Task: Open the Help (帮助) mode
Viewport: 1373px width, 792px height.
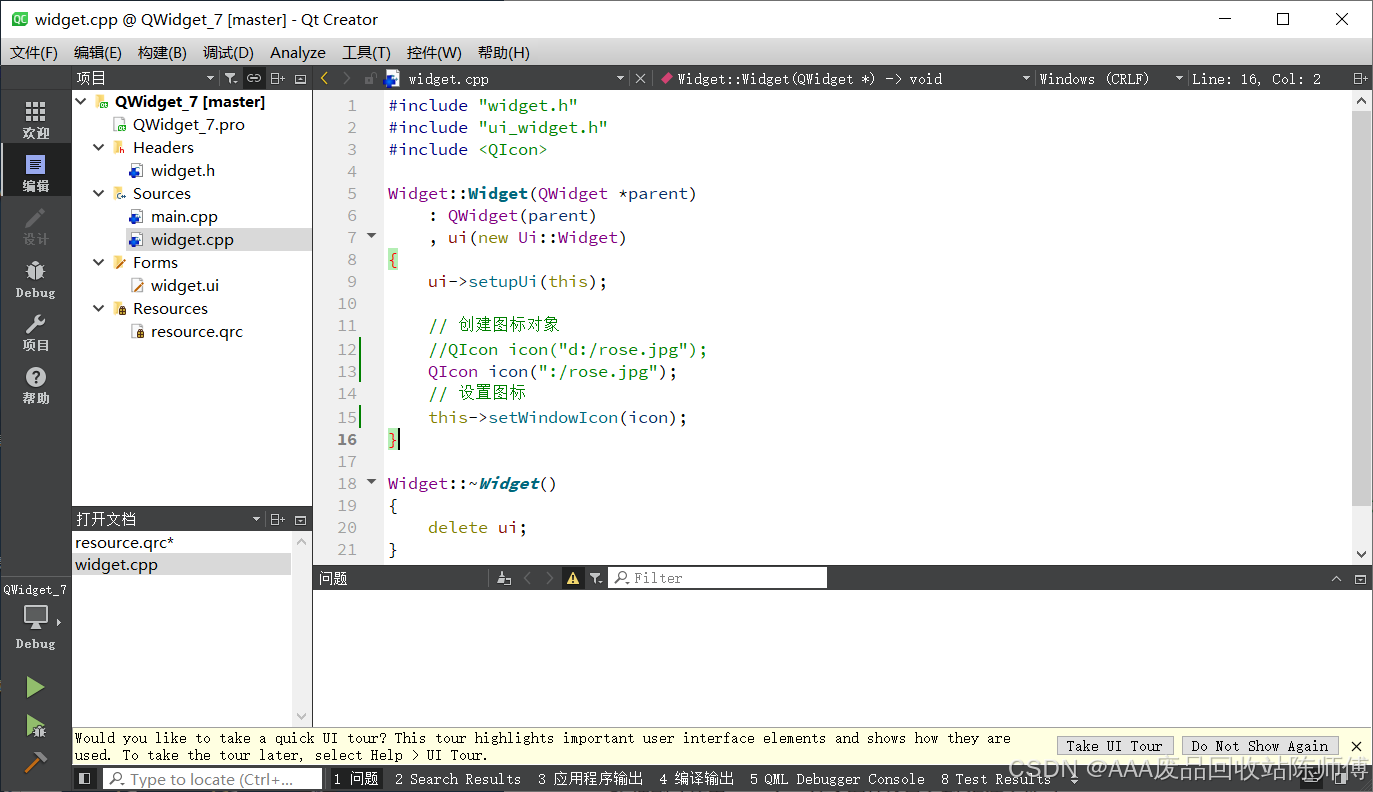Action: [35, 385]
